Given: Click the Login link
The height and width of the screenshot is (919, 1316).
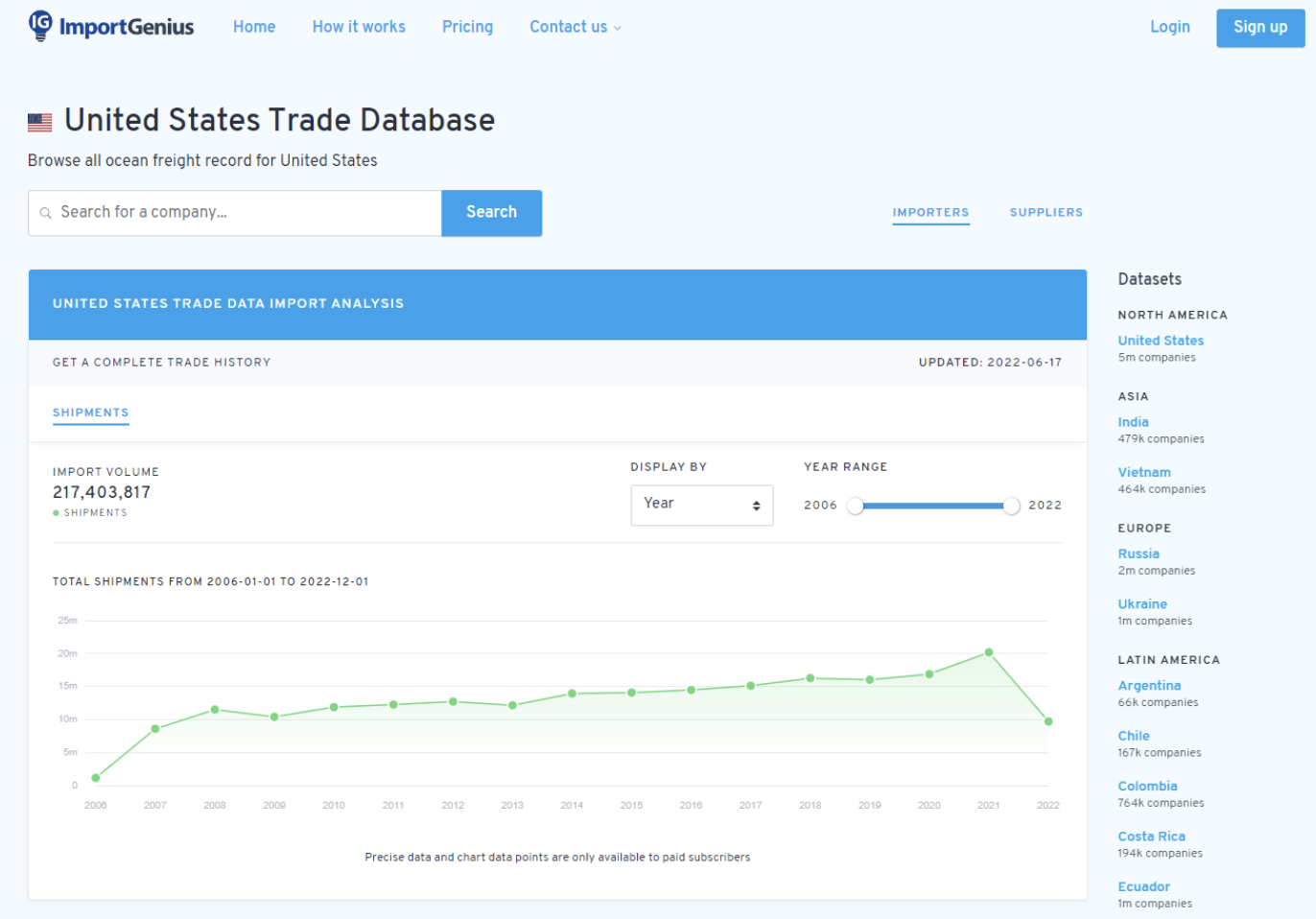Looking at the screenshot, I should point(1170,27).
